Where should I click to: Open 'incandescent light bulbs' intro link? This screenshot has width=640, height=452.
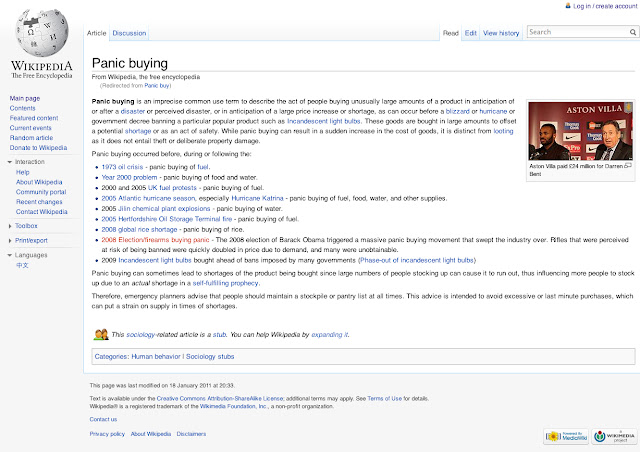tap(324, 121)
